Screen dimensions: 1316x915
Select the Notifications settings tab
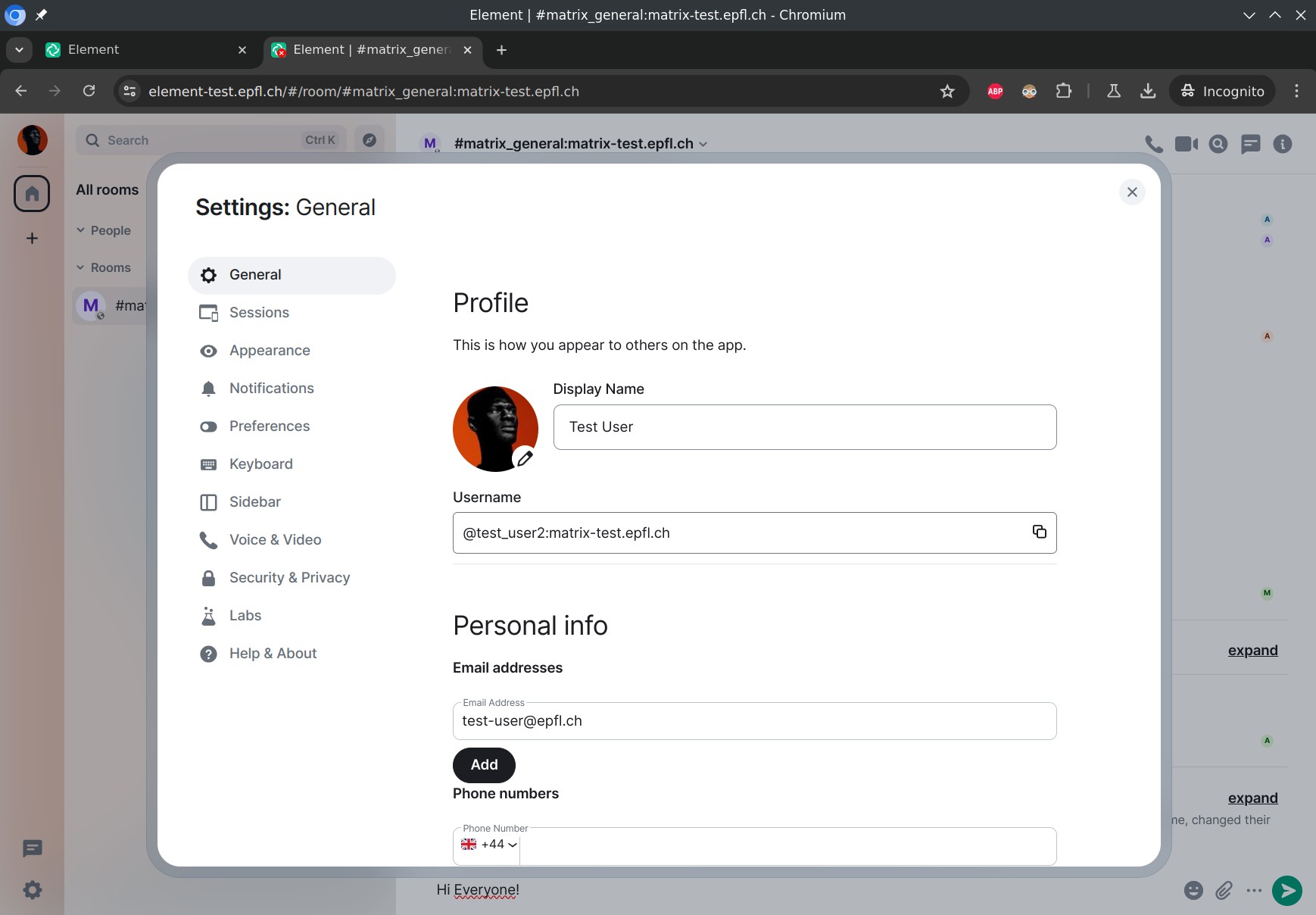pyautogui.click(x=271, y=389)
